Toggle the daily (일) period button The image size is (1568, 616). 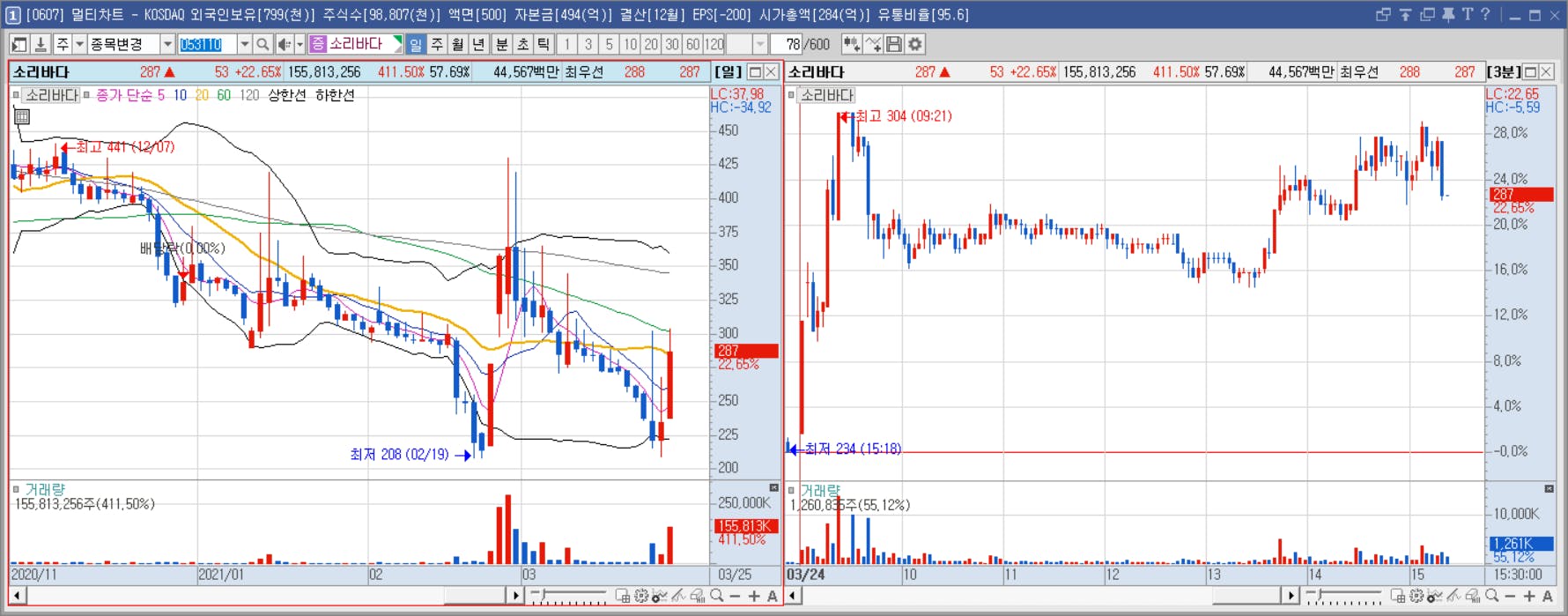coord(416,44)
